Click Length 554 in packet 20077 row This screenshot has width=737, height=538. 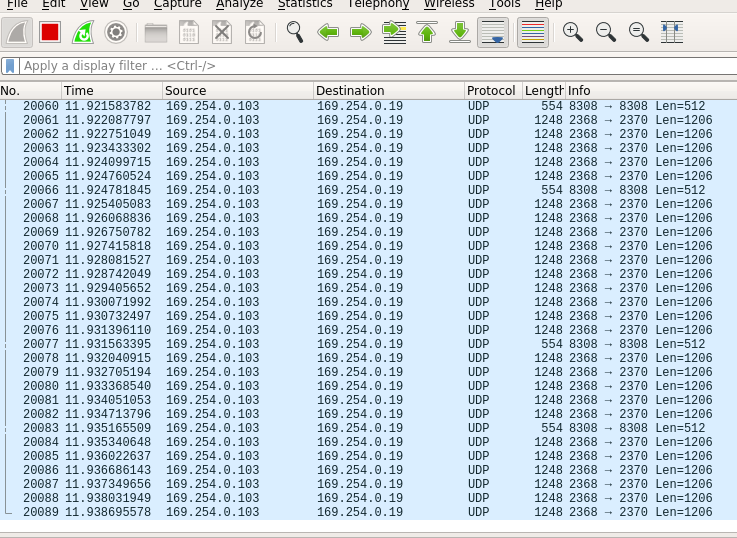tap(552, 344)
